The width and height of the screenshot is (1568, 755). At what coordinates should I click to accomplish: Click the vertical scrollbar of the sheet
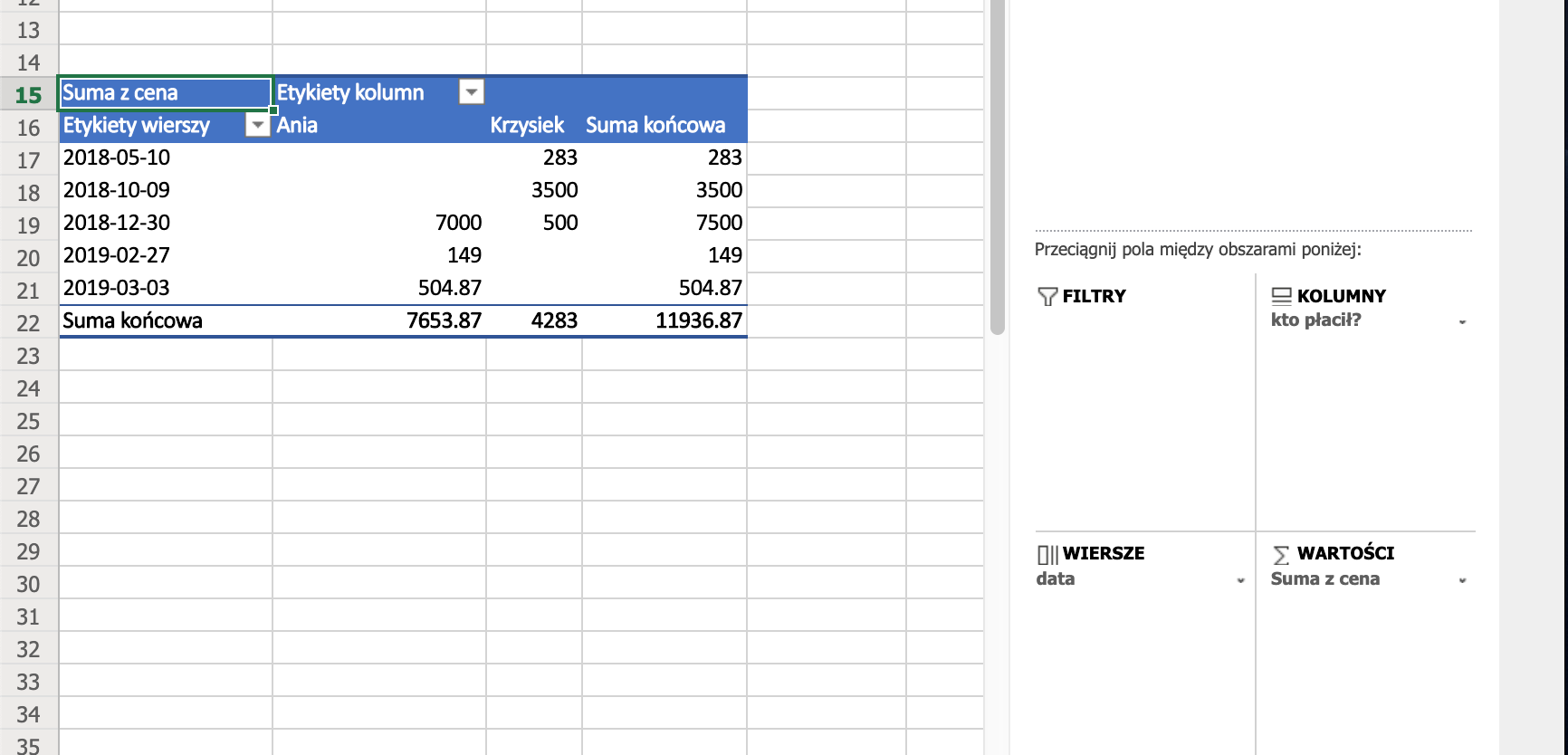(x=998, y=167)
